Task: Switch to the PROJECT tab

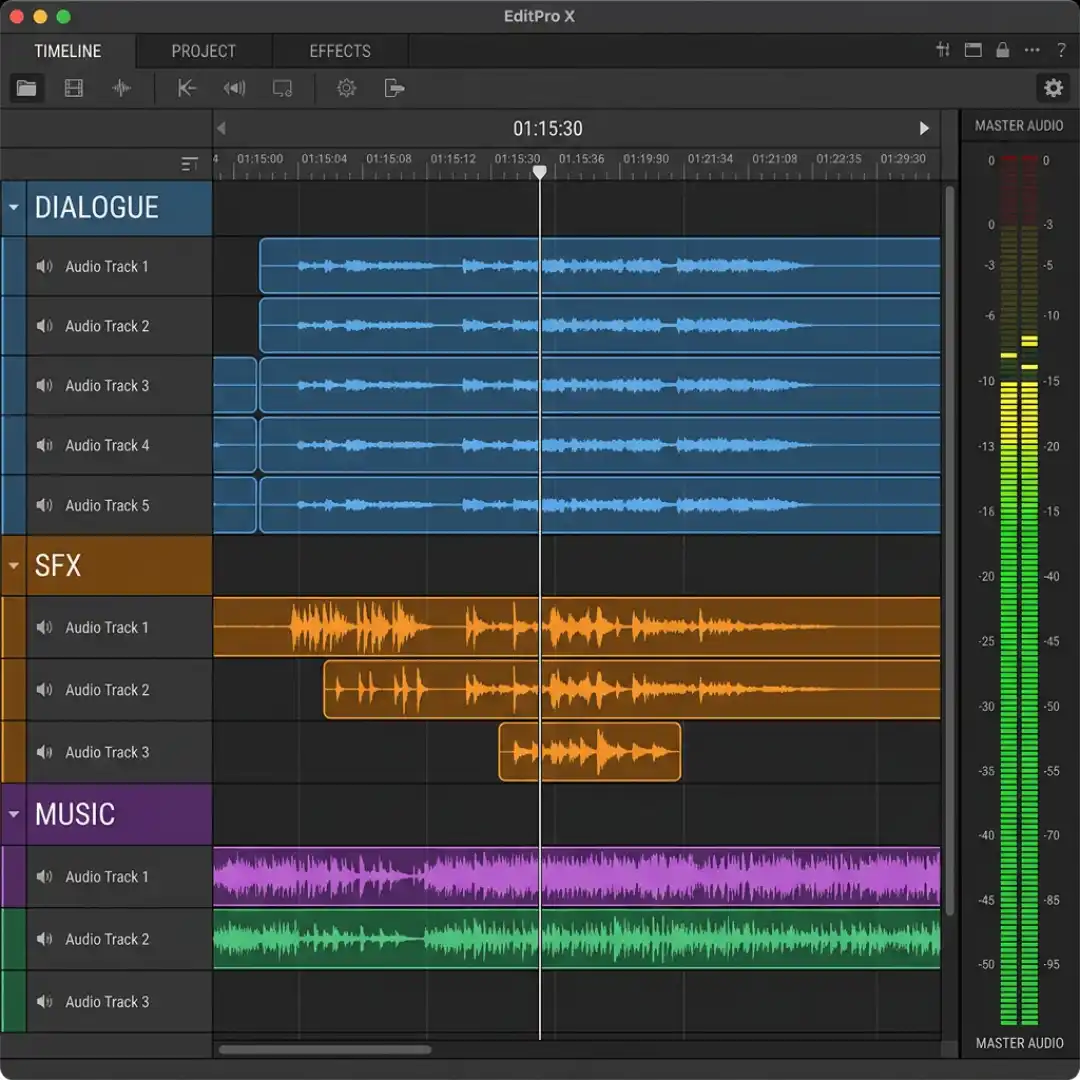Action: coord(204,51)
